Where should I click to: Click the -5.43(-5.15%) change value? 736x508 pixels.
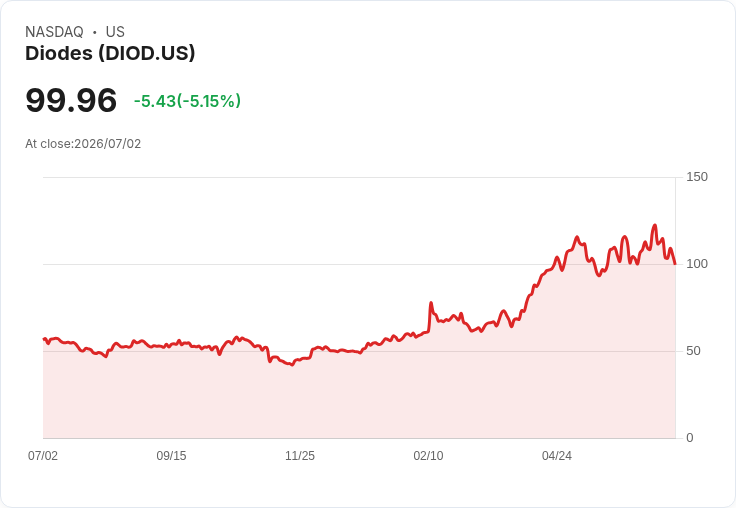click(x=187, y=101)
